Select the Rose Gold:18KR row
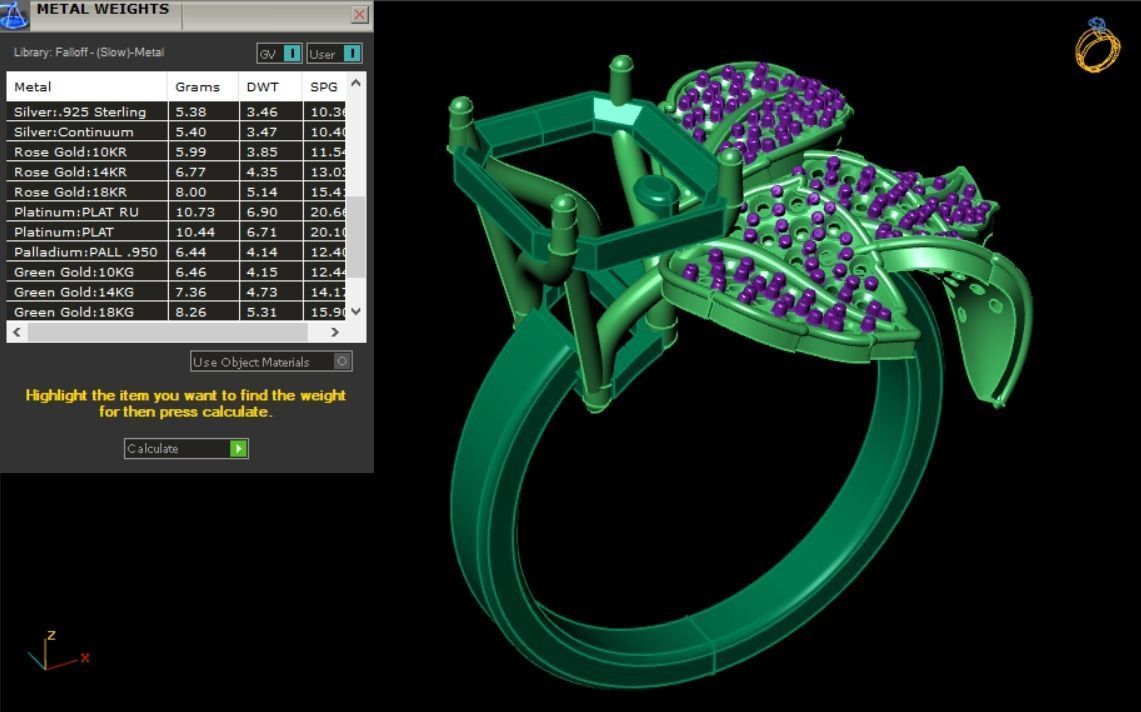Viewport: 1141px width, 712px height. click(176, 192)
